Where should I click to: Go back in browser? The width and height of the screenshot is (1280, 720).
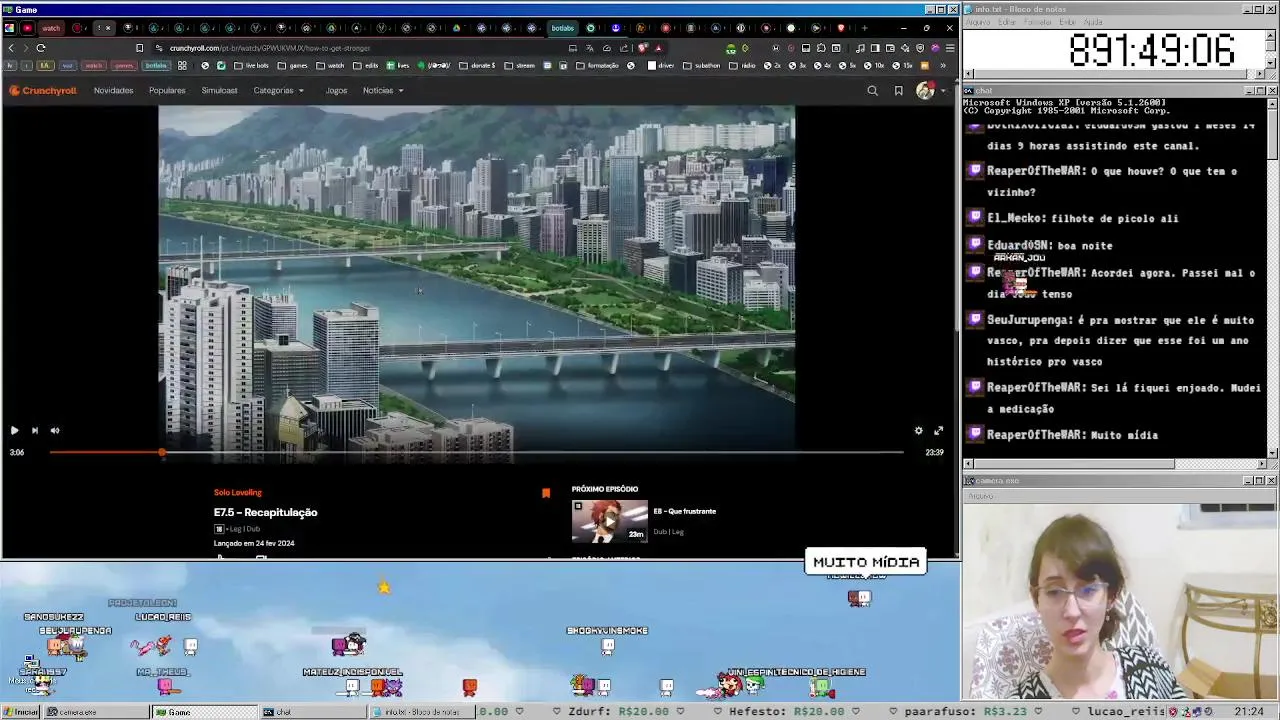tap(12, 48)
